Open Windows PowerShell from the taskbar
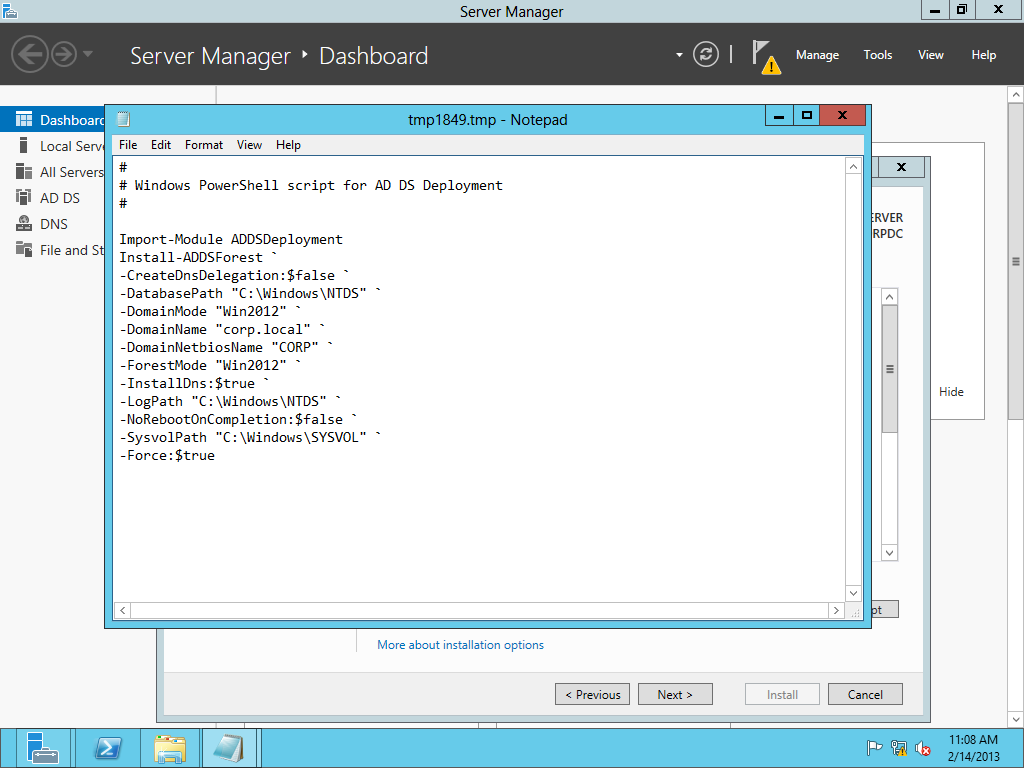1024x768 pixels. (x=108, y=748)
